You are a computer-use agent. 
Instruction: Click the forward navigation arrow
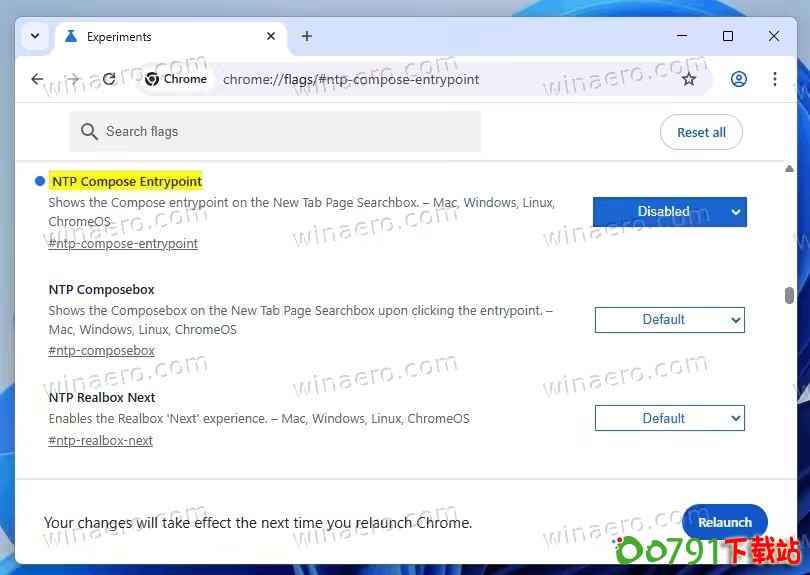click(x=73, y=79)
